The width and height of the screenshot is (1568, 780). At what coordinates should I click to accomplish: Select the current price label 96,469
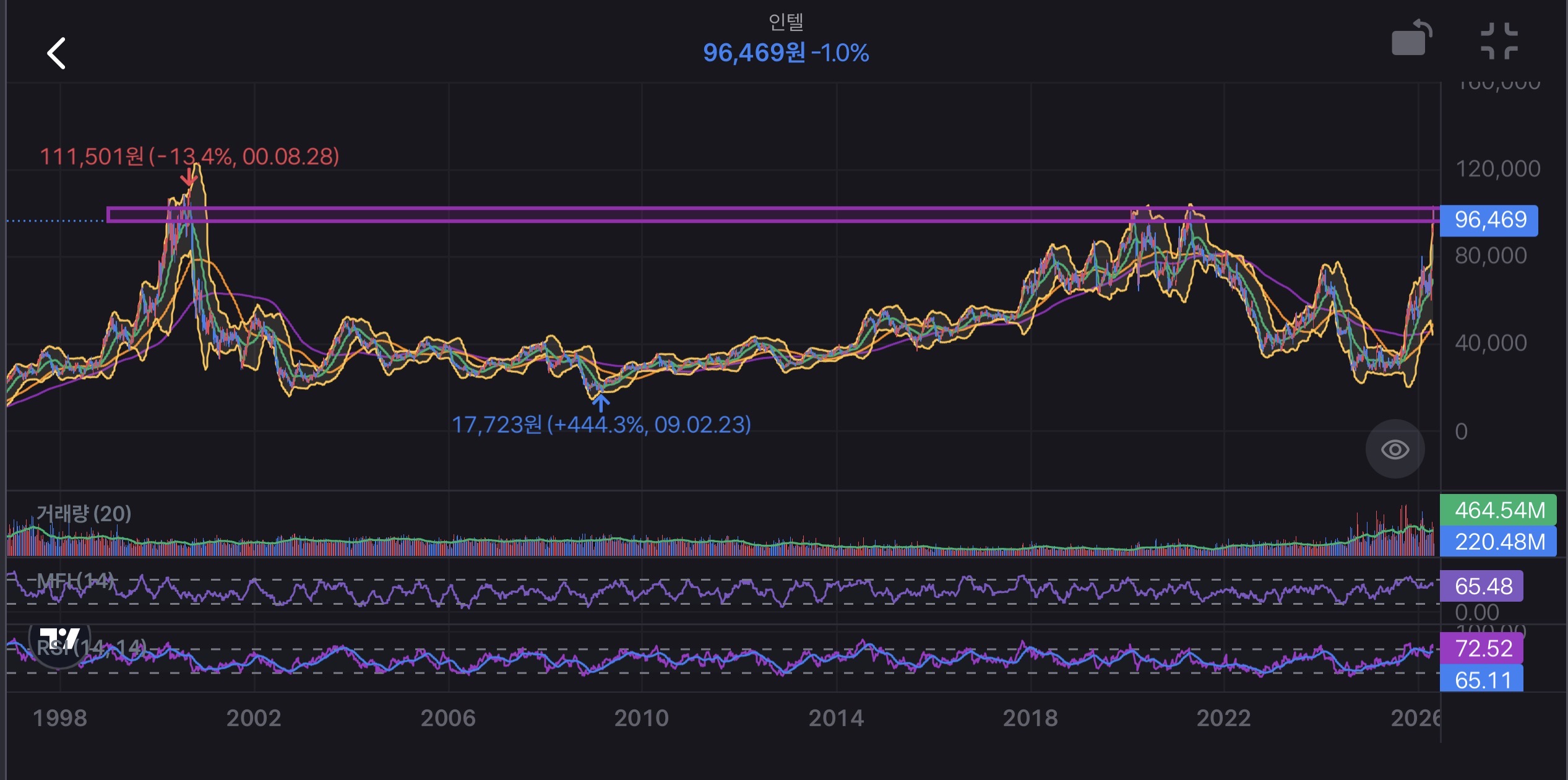[1489, 220]
